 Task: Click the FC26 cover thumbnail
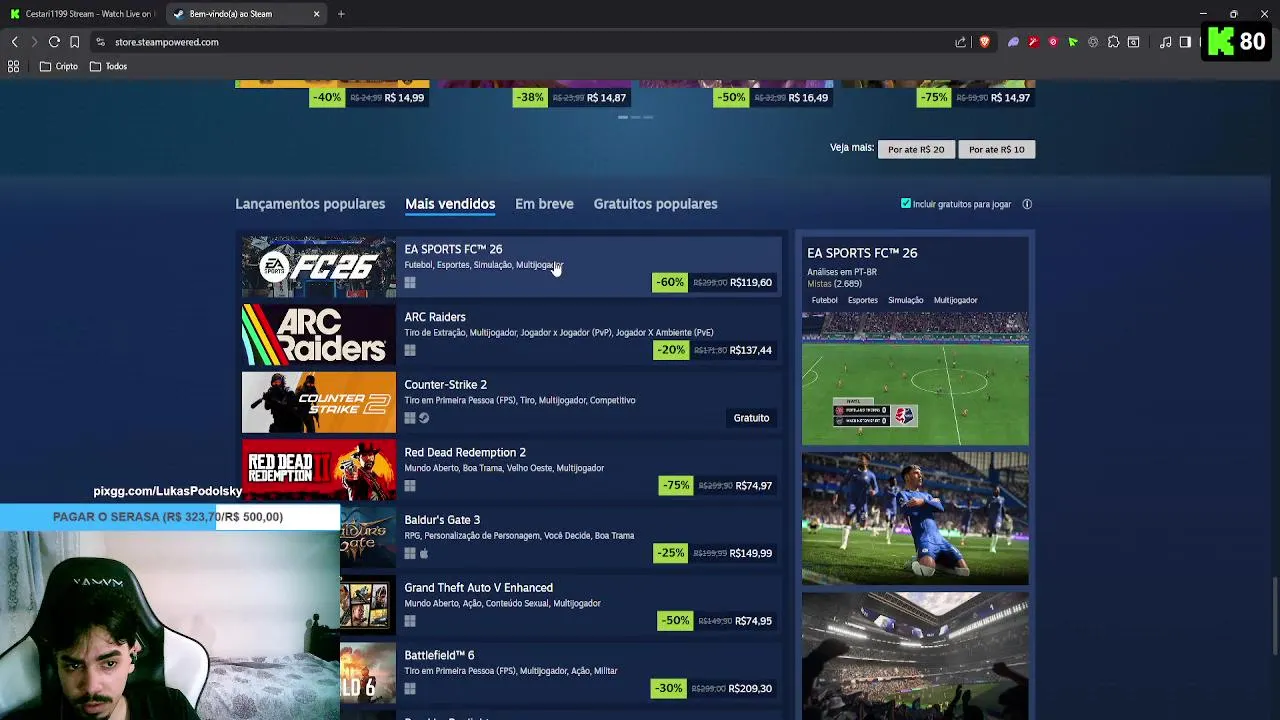pyautogui.click(x=319, y=267)
